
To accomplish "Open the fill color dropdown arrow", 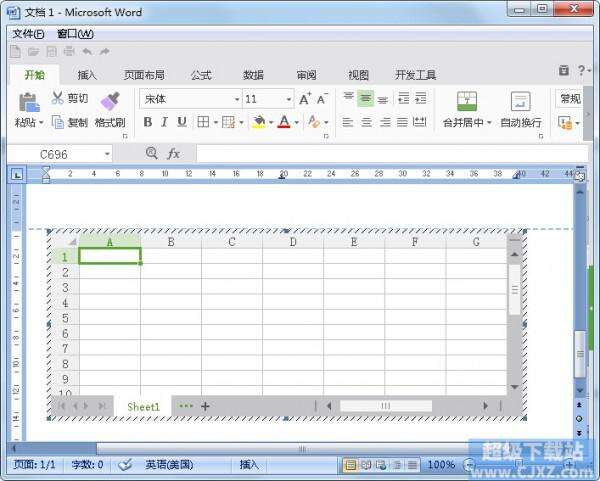I will click(271, 122).
